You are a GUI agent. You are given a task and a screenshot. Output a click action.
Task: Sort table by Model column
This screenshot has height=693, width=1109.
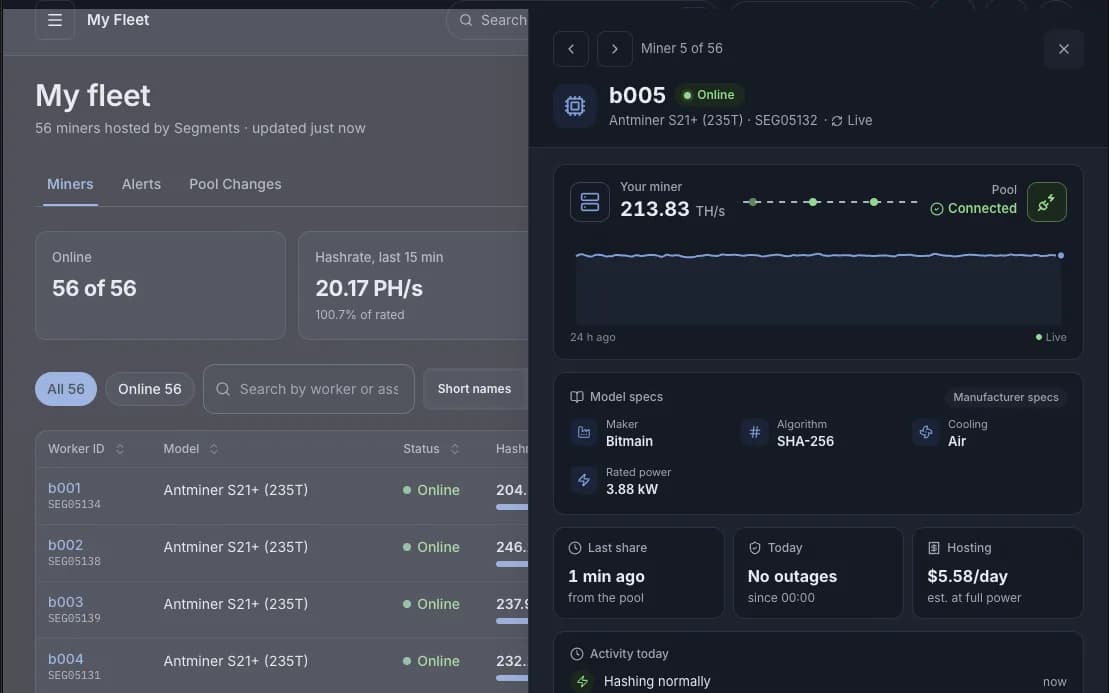pyautogui.click(x=190, y=449)
